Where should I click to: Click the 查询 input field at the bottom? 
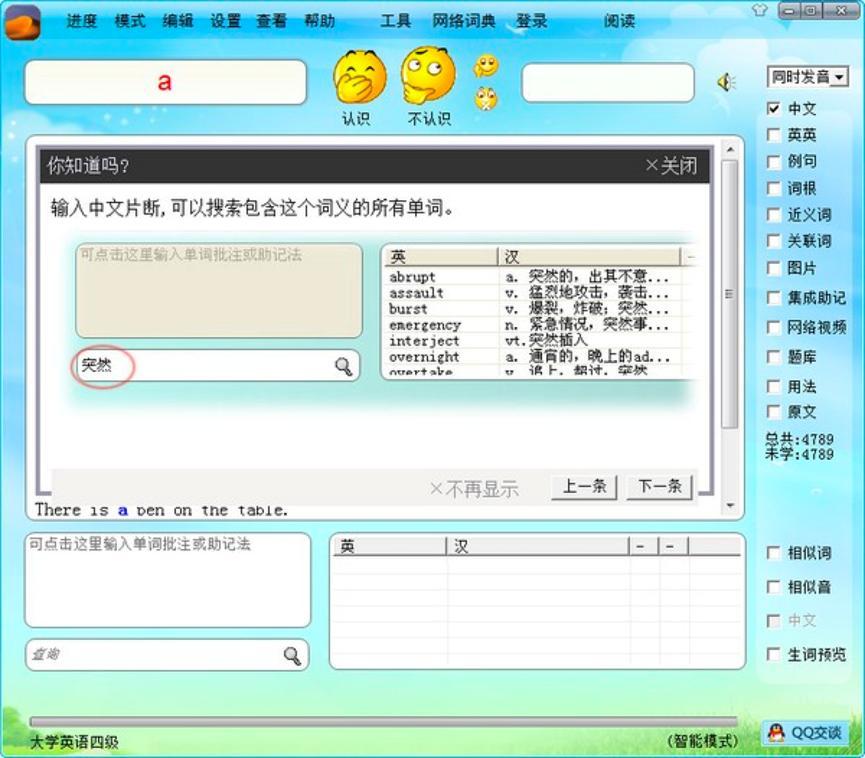(x=150, y=655)
